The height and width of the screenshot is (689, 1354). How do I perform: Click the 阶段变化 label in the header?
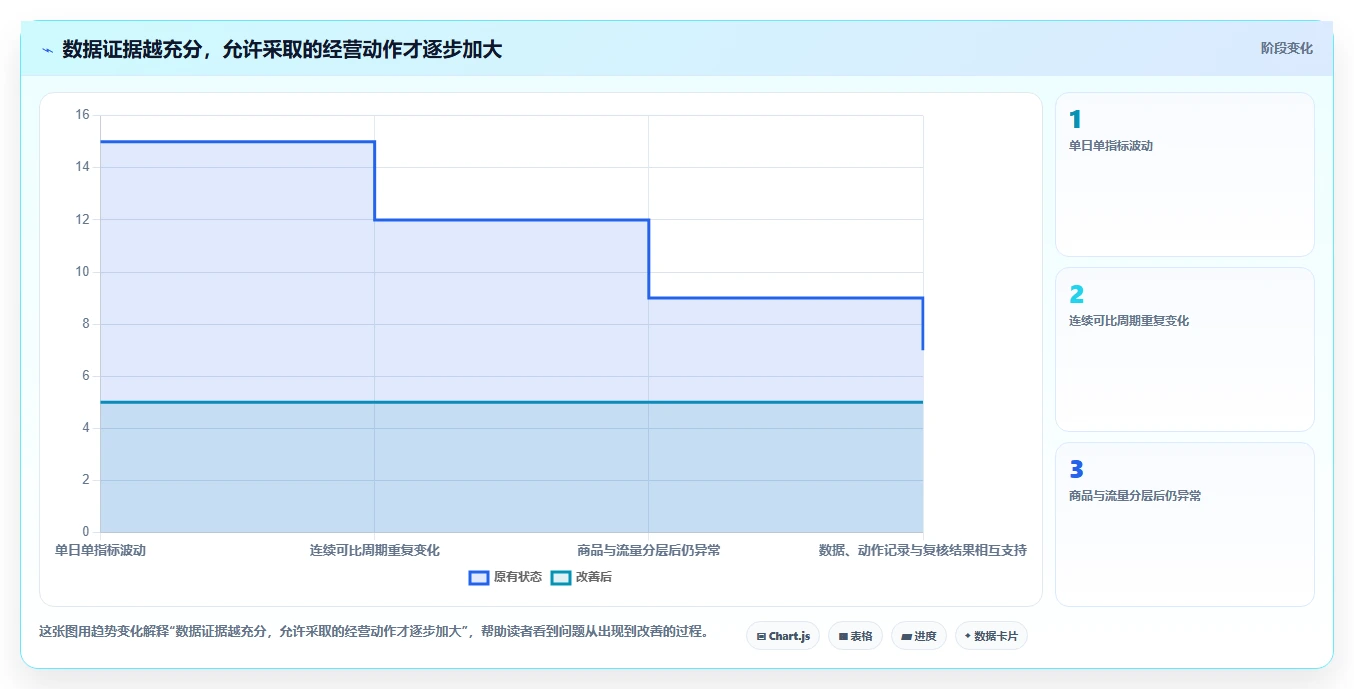(x=1287, y=48)
